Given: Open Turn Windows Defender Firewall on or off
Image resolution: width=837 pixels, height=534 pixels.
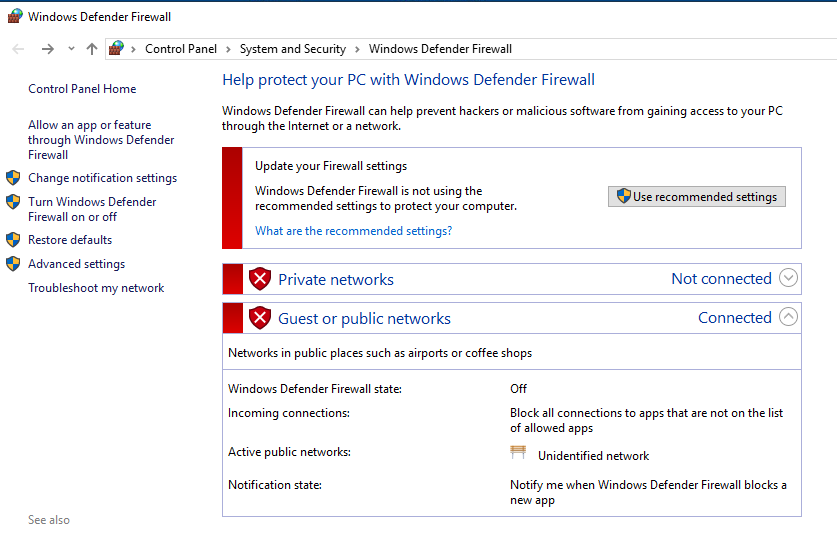Looking at the screenshot, I should coord(92,209).
